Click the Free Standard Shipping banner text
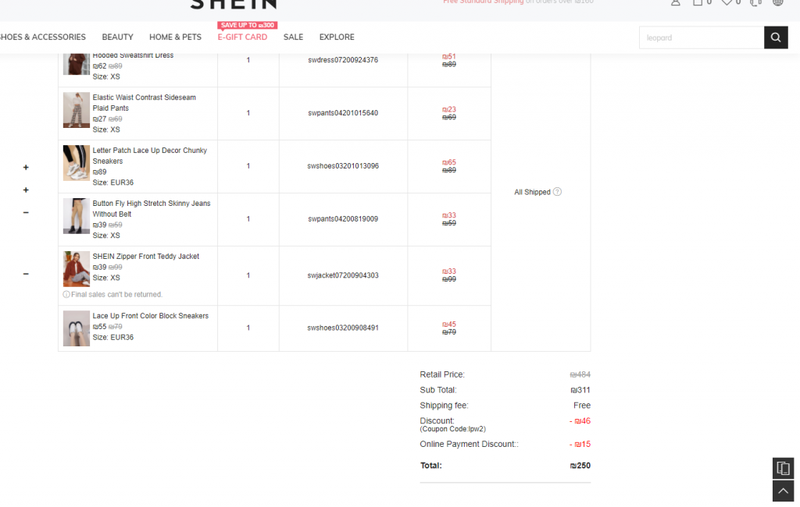 pyautogui.click(x=483, y=2)
